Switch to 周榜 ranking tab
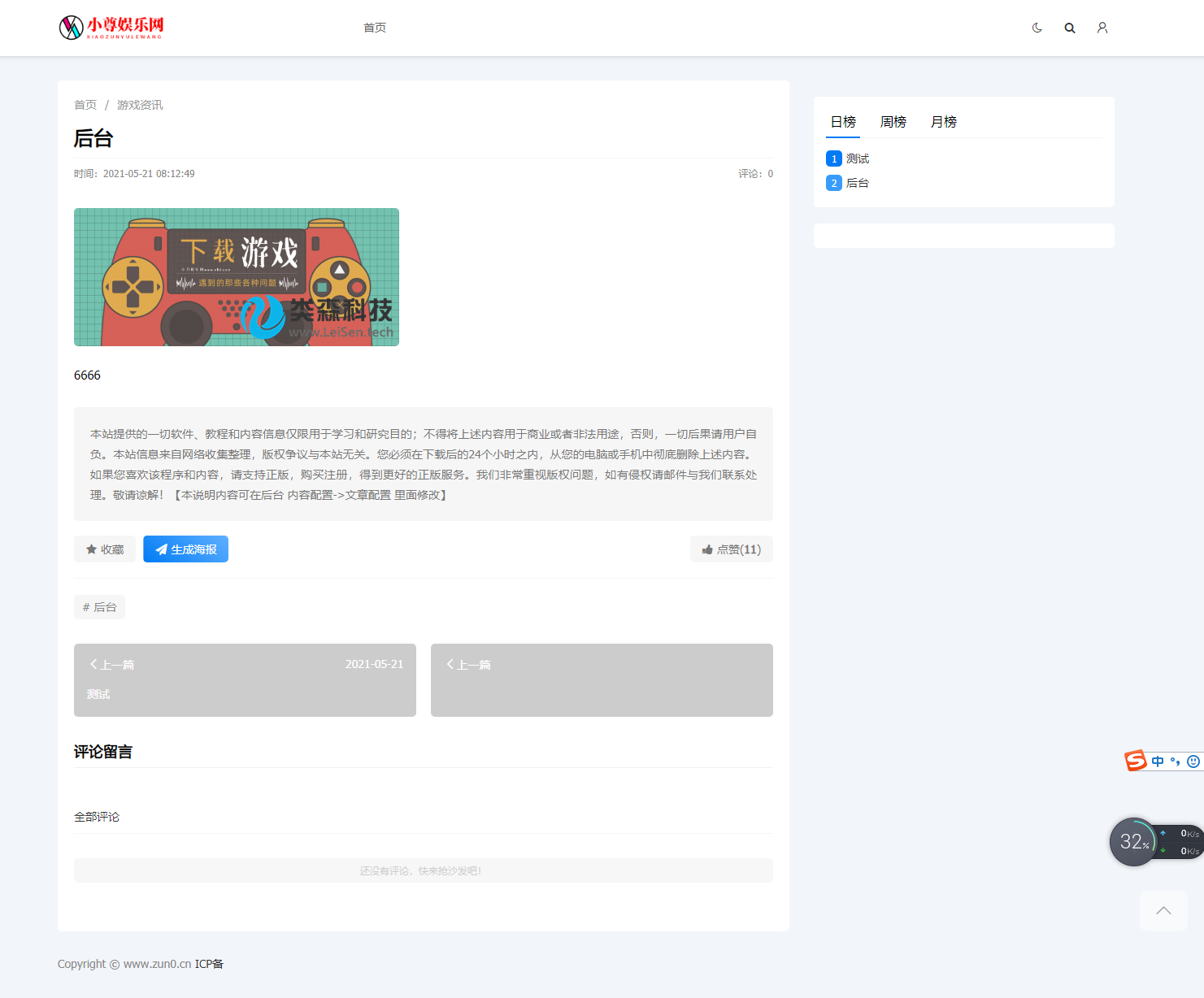Screen dimensions: 1204x998 (x=893, y=122)
